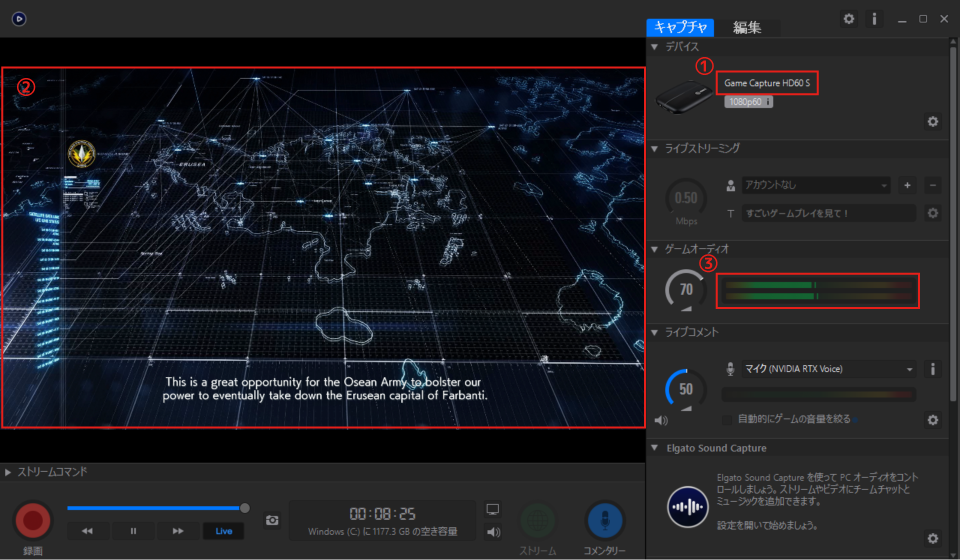Toggle the コメンタリー microphone button

(604, 521)
